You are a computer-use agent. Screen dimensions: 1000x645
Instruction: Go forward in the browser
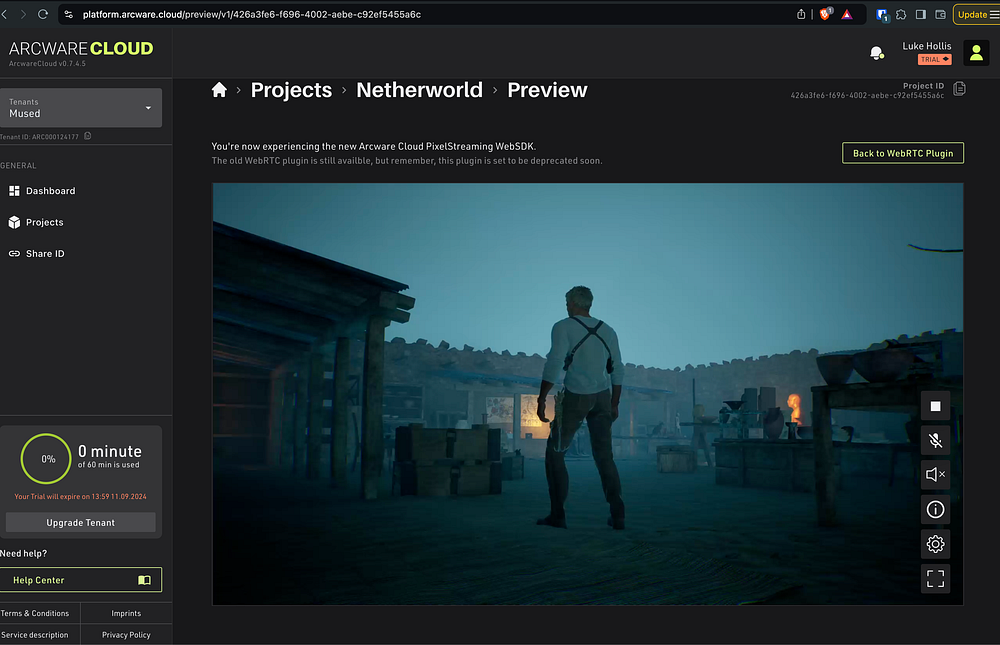point(24,14)
